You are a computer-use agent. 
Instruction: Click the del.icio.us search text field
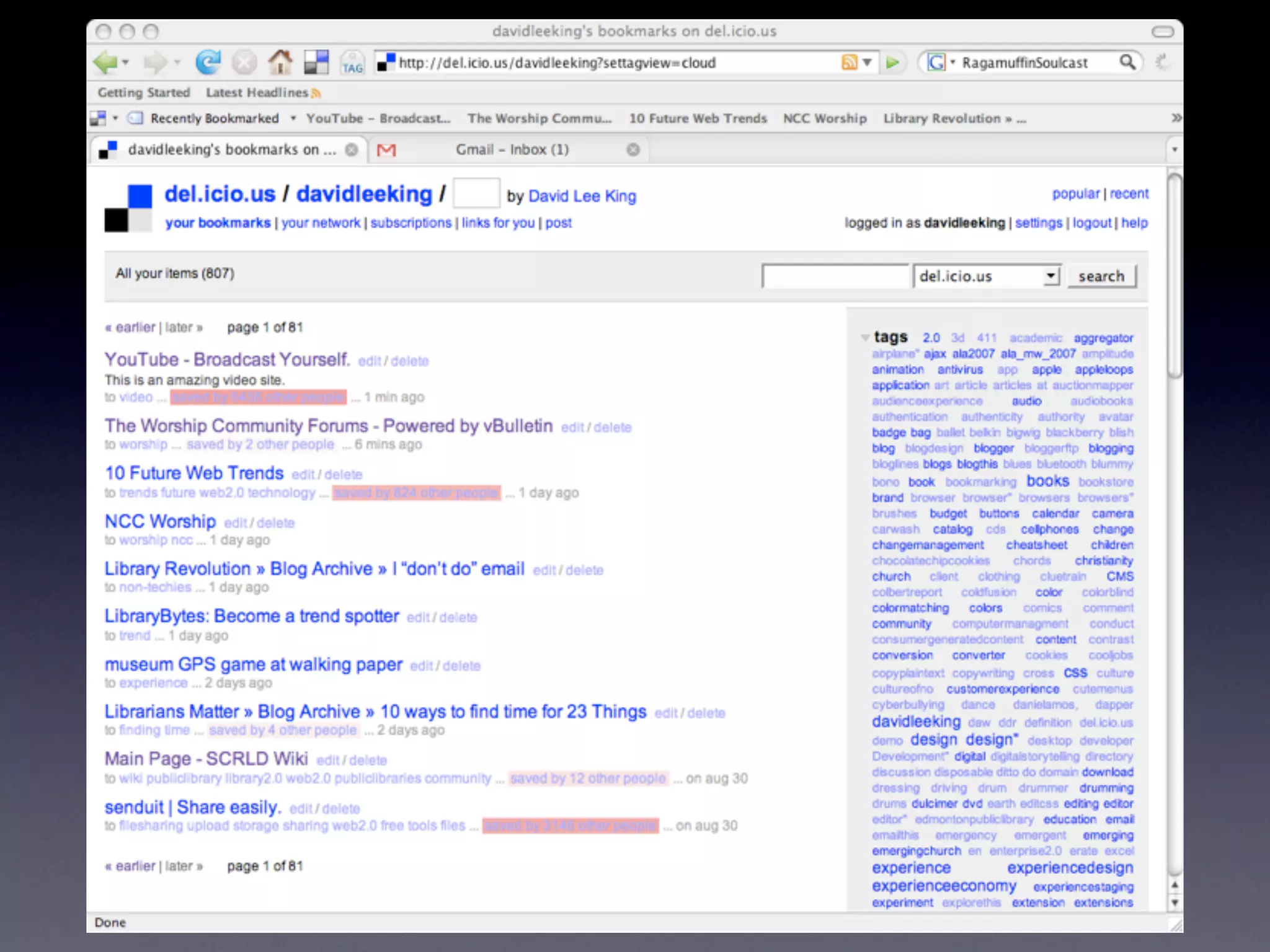pos(835,276)
